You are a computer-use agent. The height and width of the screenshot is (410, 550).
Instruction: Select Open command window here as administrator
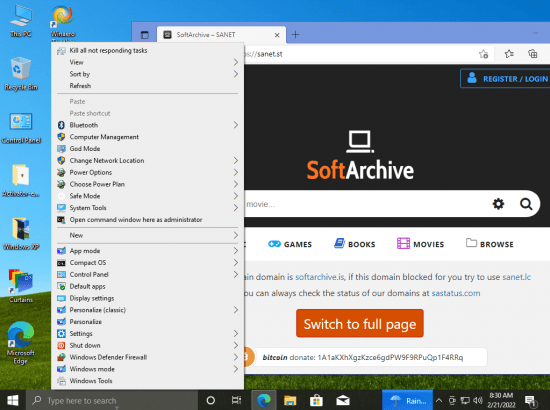click(x=147, y=220)
